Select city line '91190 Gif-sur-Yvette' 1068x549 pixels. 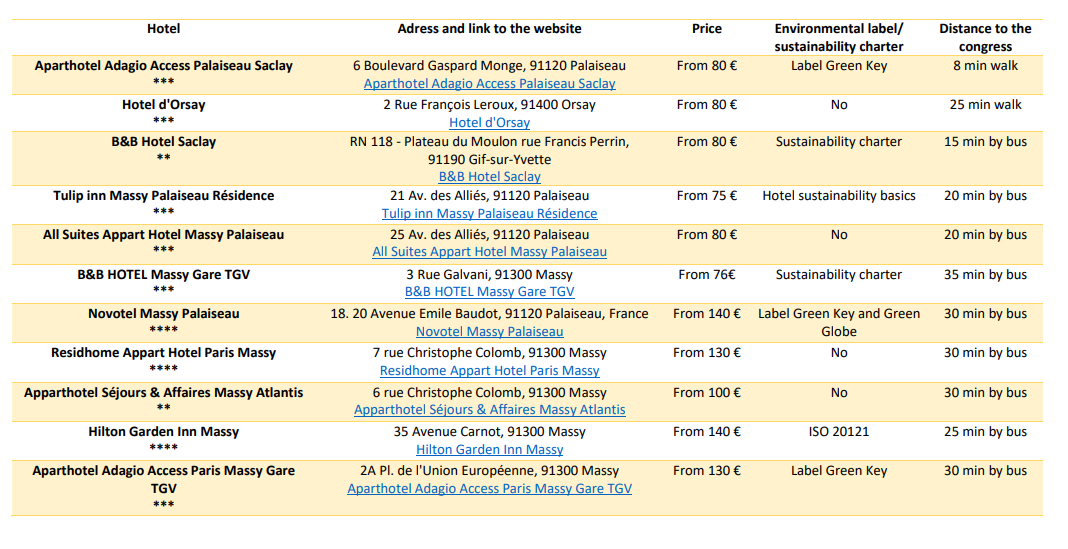point(489,159)
